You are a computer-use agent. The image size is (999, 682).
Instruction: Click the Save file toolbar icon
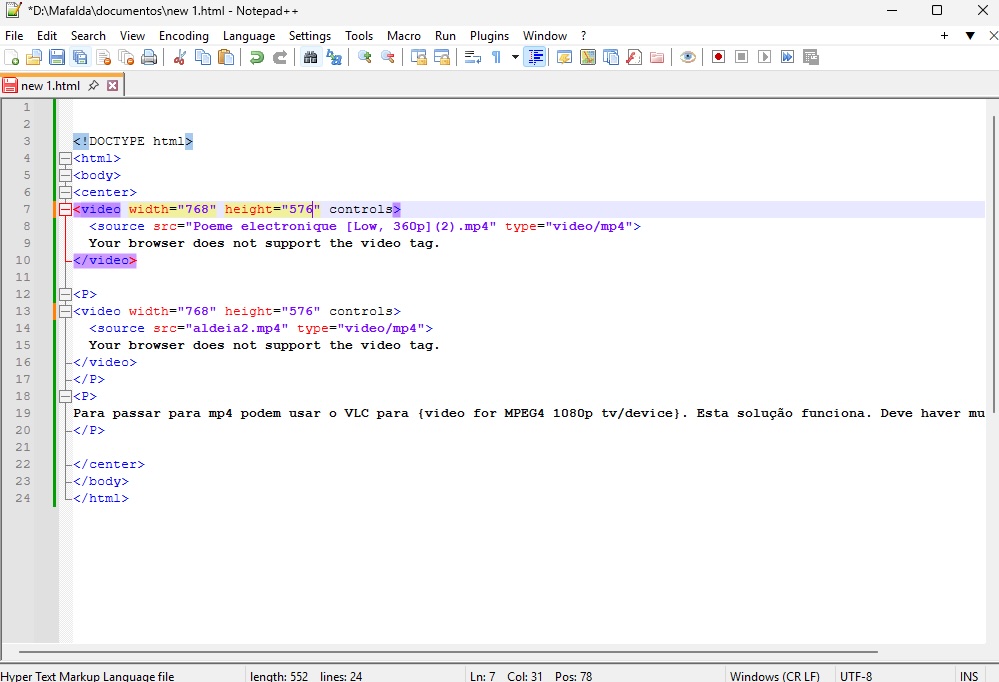pos(57,57)
